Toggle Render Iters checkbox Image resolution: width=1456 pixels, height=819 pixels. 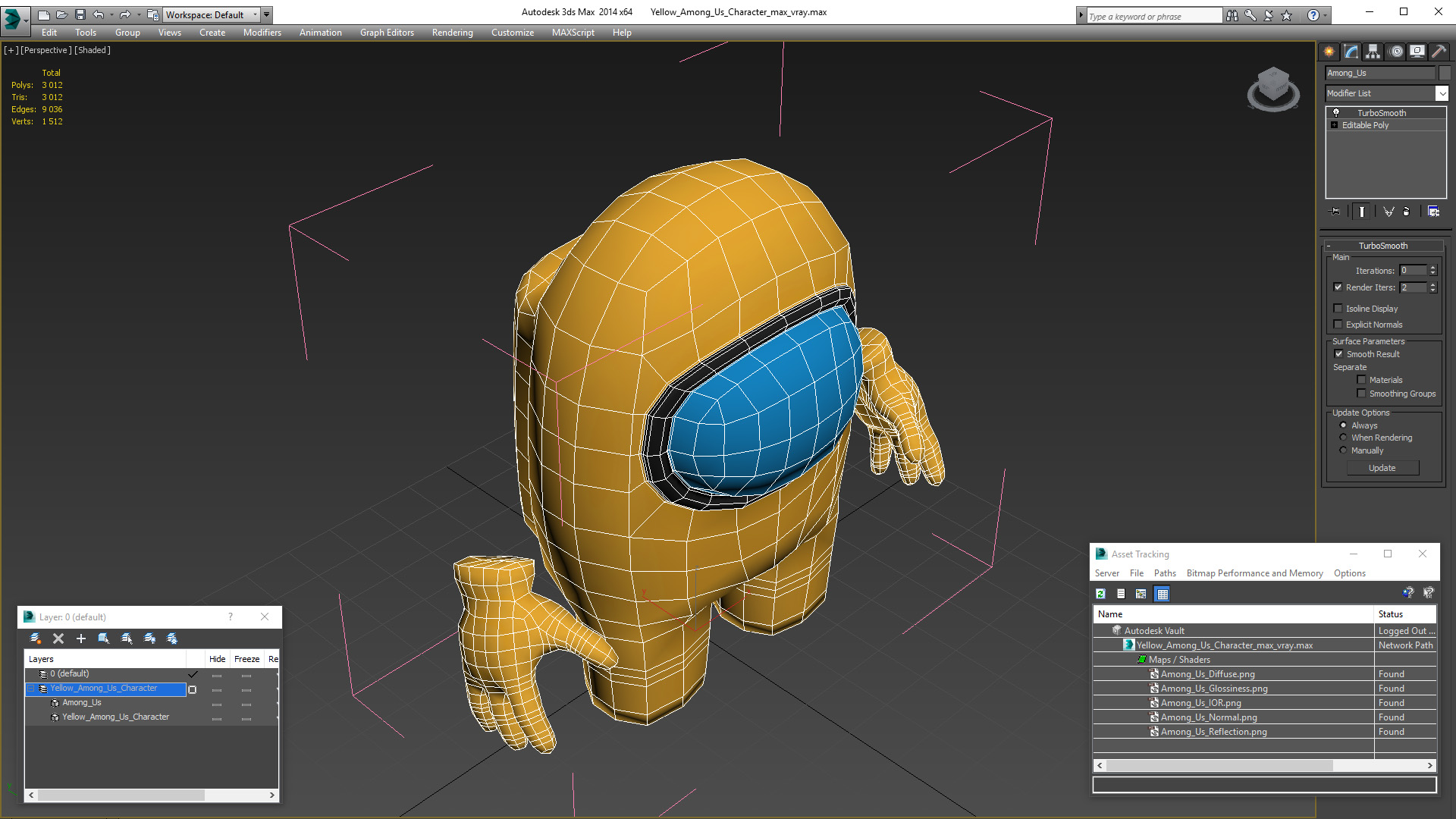(x=1338, y=287)
